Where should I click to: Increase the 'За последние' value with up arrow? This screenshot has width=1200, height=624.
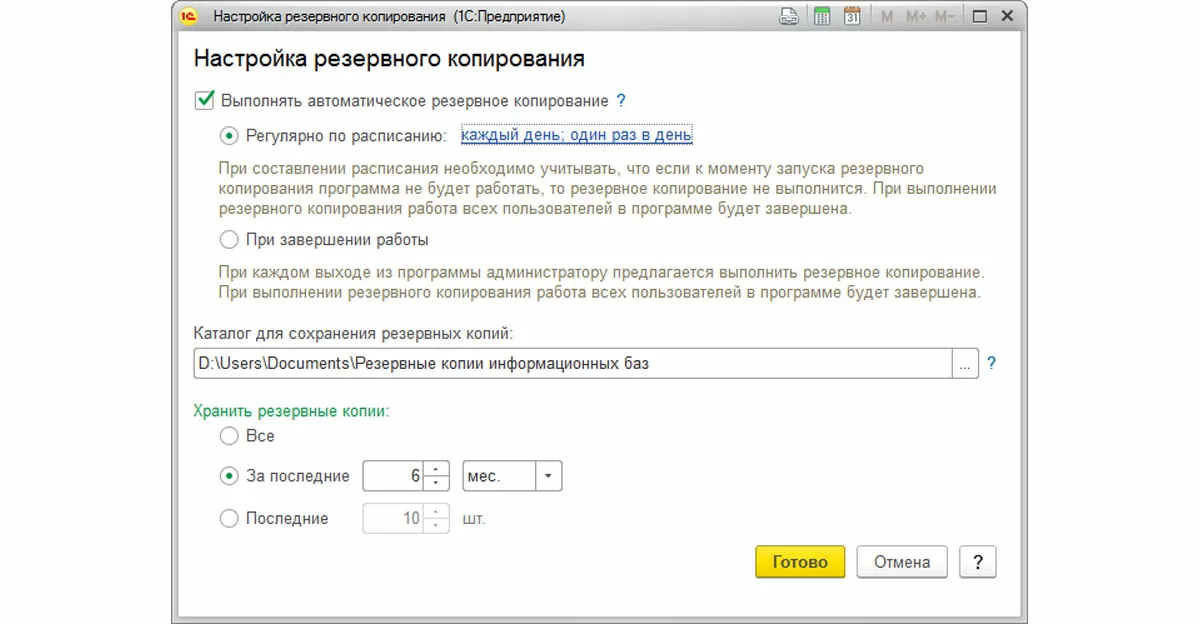(x=436, y=469)
